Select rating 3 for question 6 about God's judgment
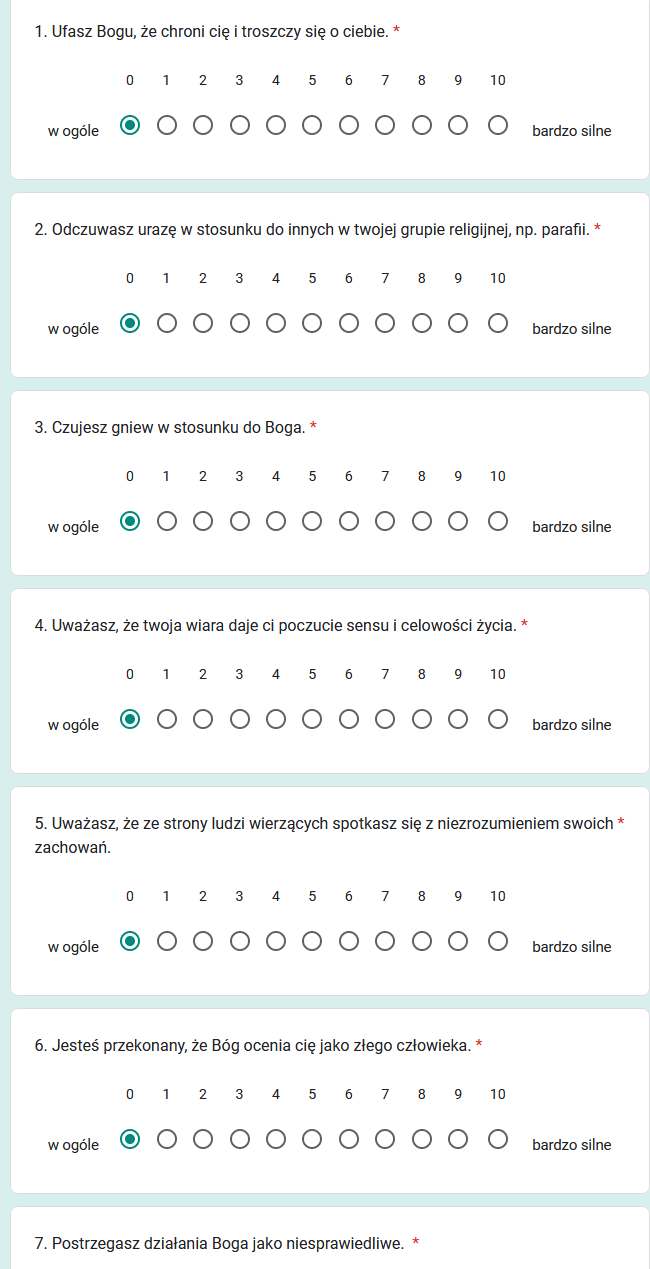Viewport: 650px width, 1269px height. [239, 1139]
